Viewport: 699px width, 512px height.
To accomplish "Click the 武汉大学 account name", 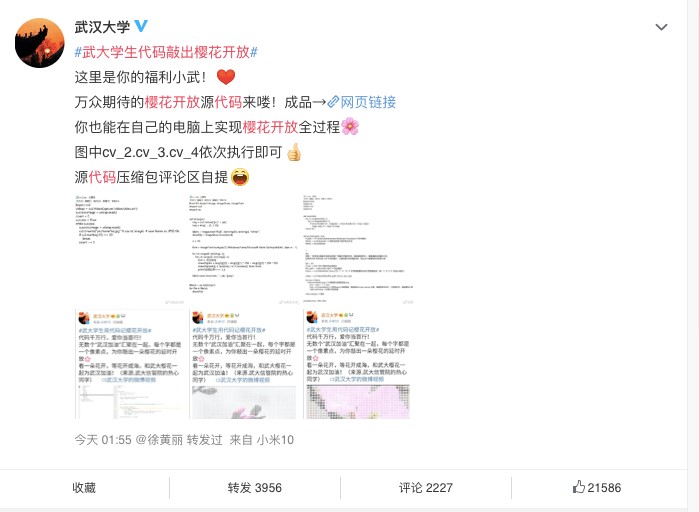I will [102, 27].
